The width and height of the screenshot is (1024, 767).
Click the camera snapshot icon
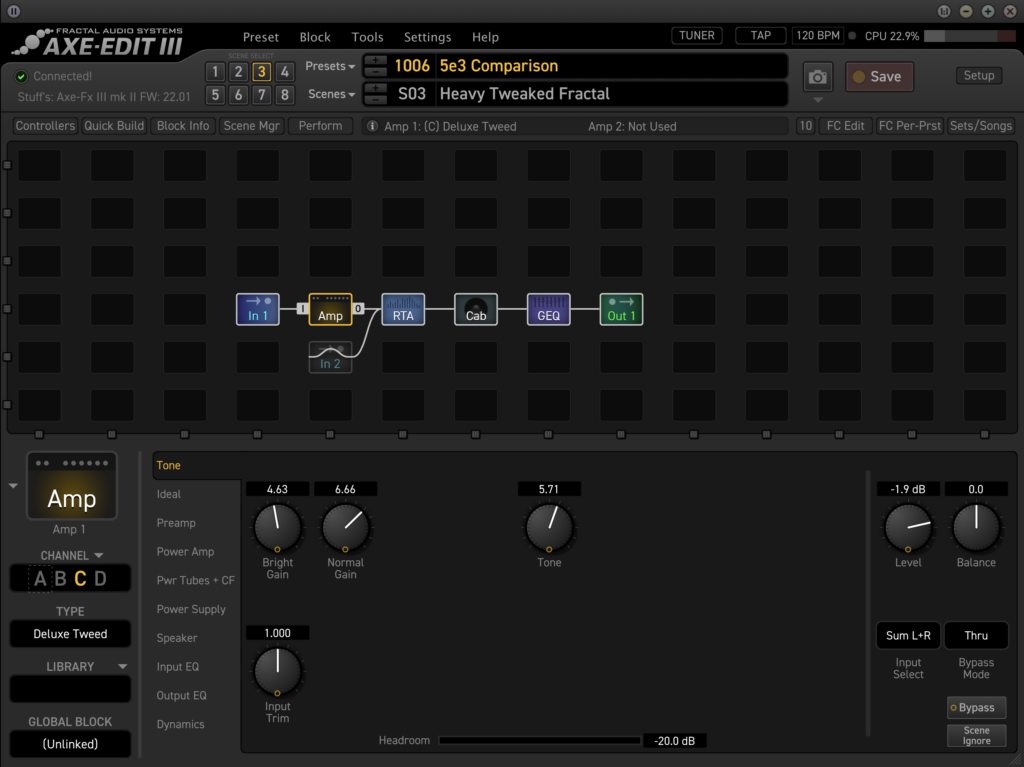[818, 77]
